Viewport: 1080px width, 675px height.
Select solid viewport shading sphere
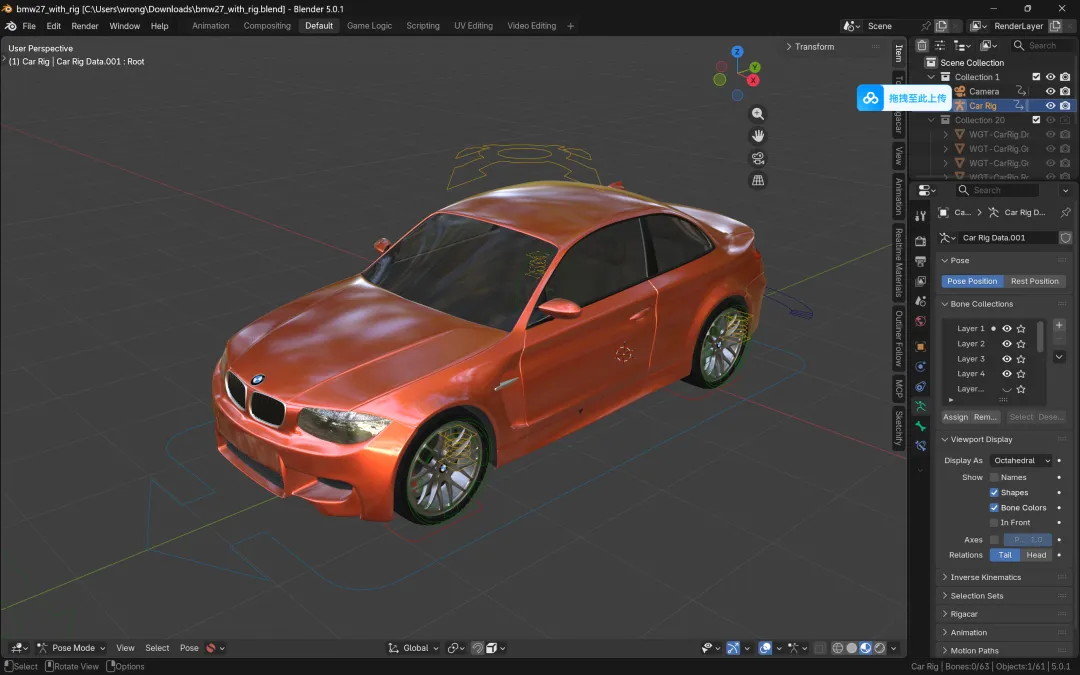(851, 648)
